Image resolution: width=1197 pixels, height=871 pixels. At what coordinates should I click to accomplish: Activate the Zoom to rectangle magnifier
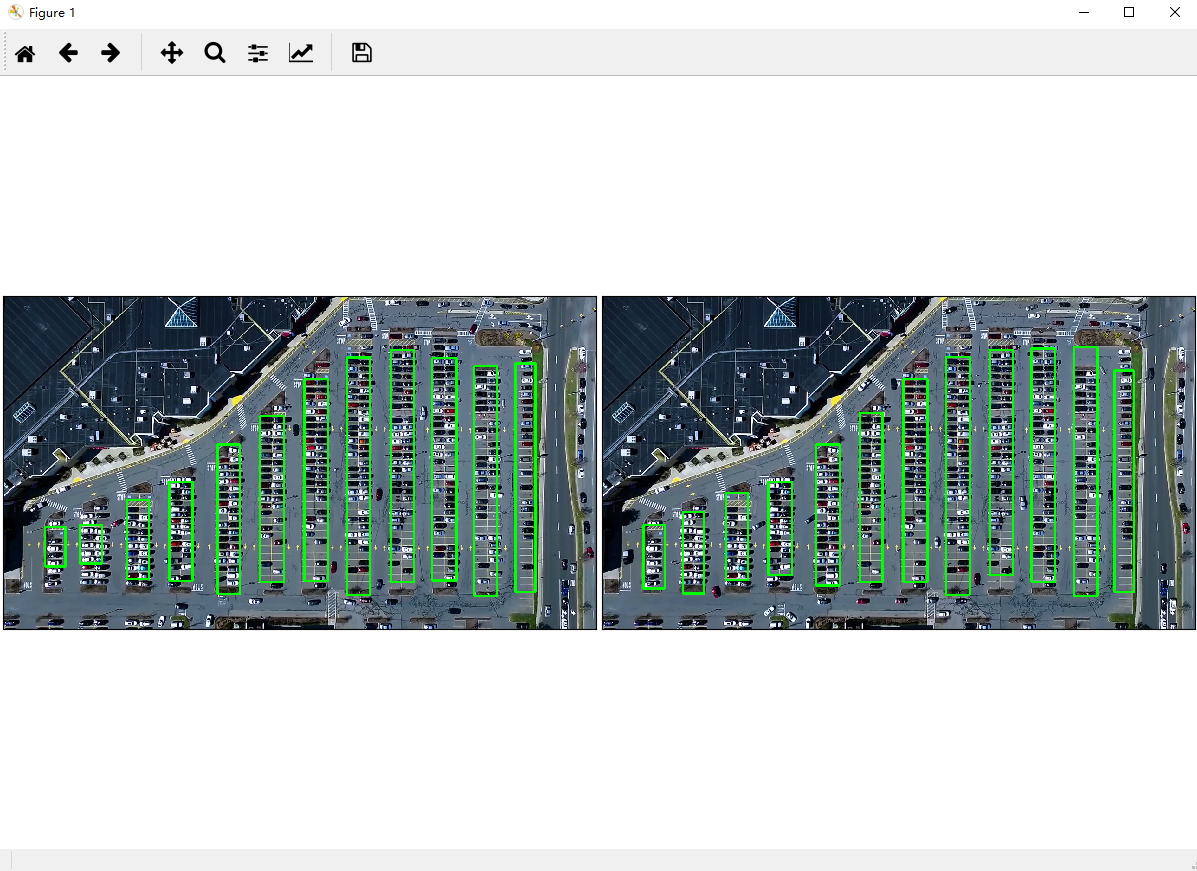coord(215,53)
